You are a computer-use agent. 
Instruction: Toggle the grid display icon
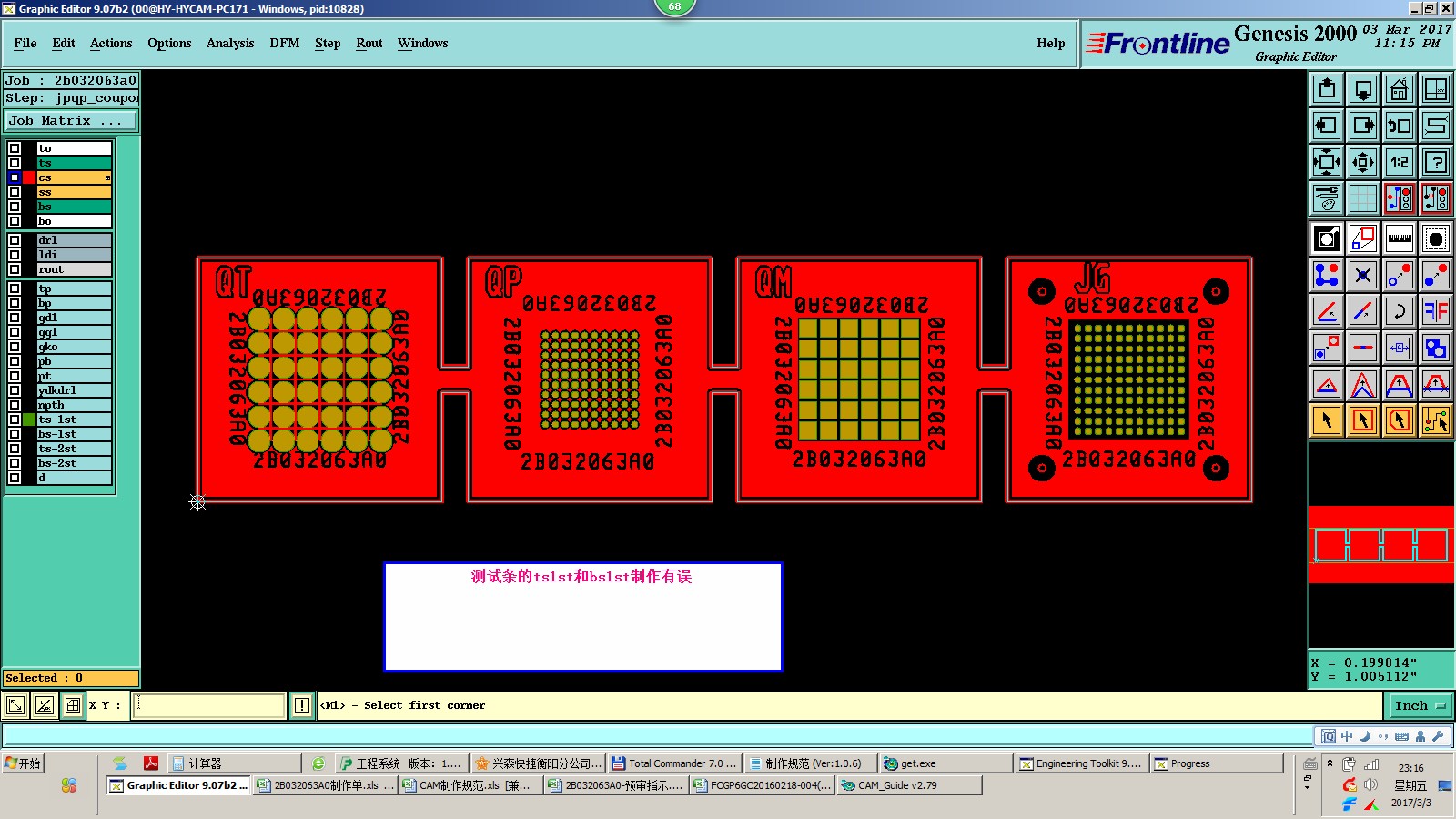coord(1363,198)
